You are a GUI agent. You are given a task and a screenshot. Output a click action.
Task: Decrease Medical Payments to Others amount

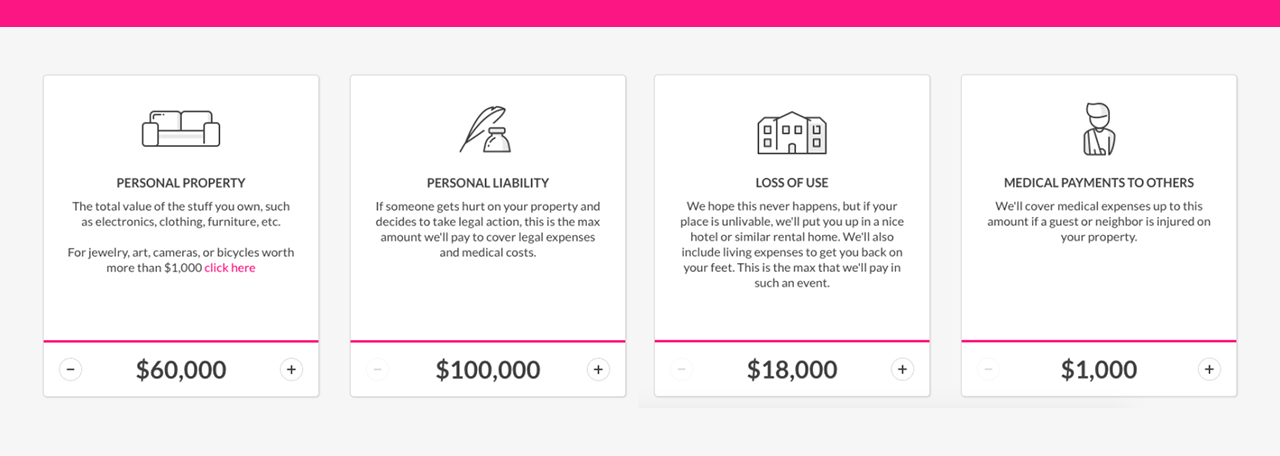point(988,369)
